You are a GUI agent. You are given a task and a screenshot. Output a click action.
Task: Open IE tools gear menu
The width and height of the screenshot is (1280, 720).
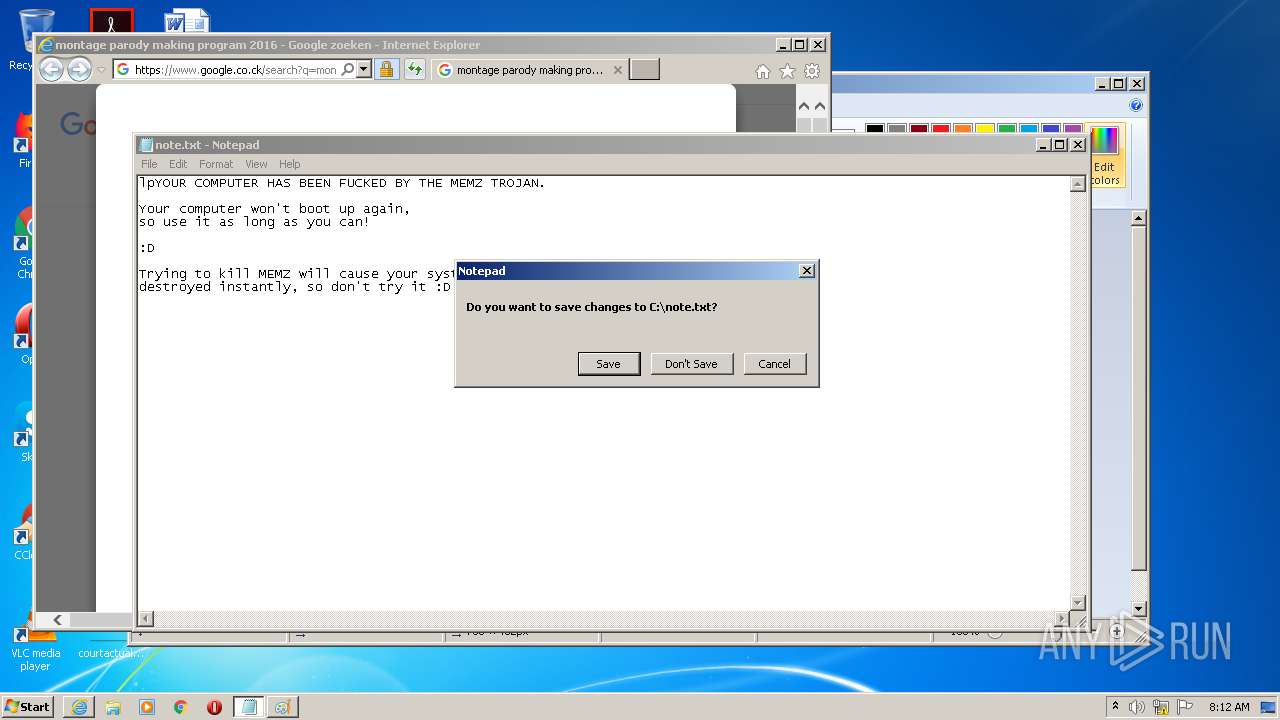pos(812,71)
